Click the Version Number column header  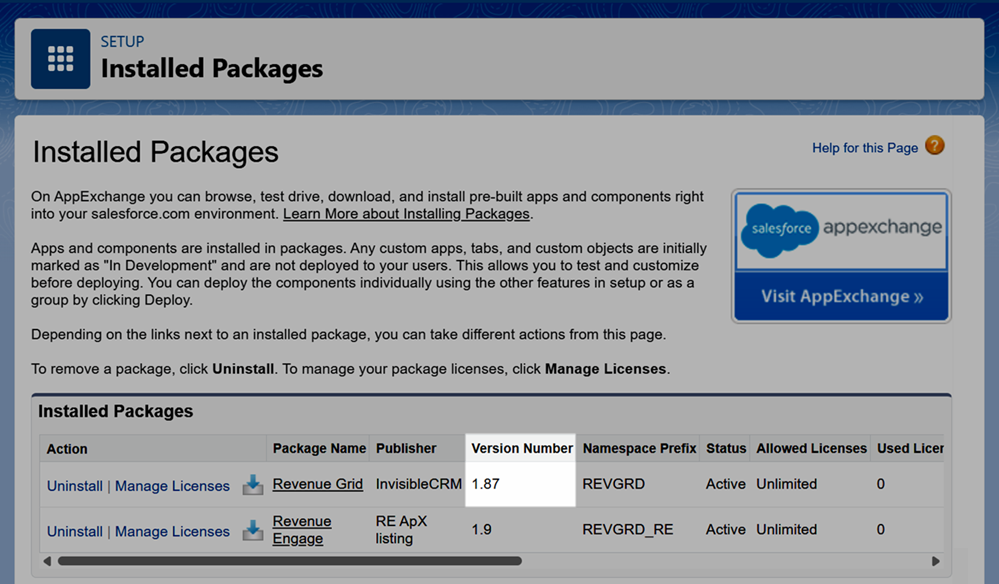522,448
